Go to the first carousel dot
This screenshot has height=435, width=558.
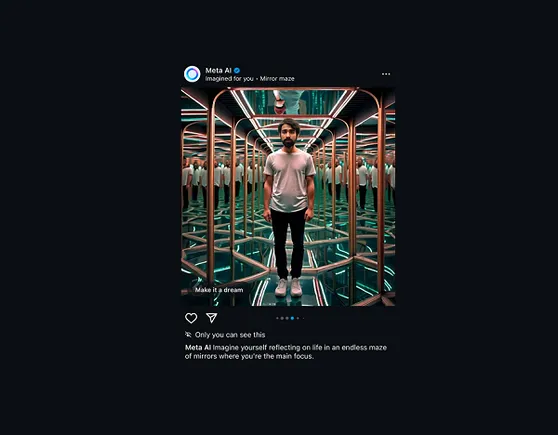pyautogui.click(x=277, y=318)
